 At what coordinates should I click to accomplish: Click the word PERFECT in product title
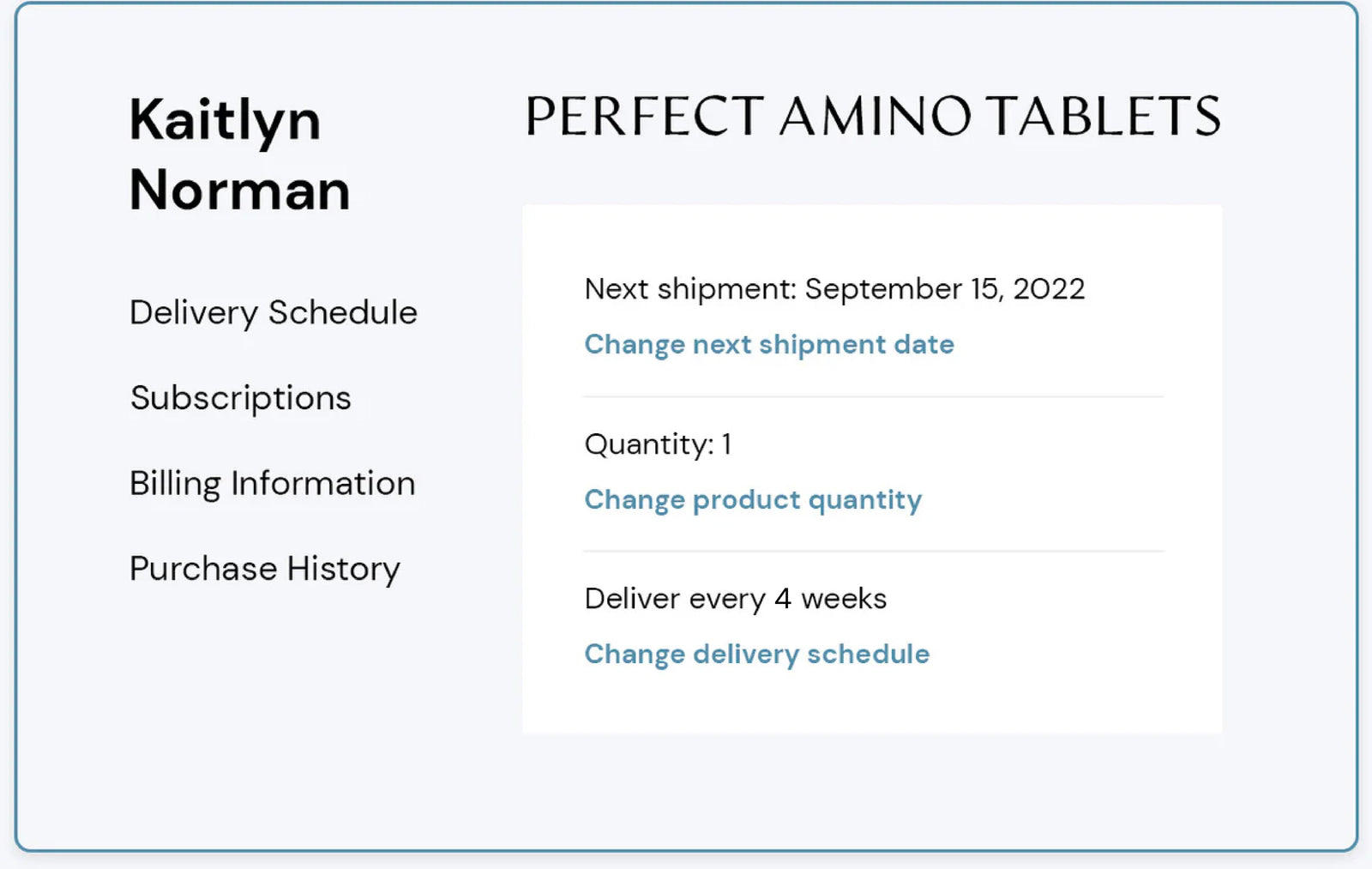[644, 117]
